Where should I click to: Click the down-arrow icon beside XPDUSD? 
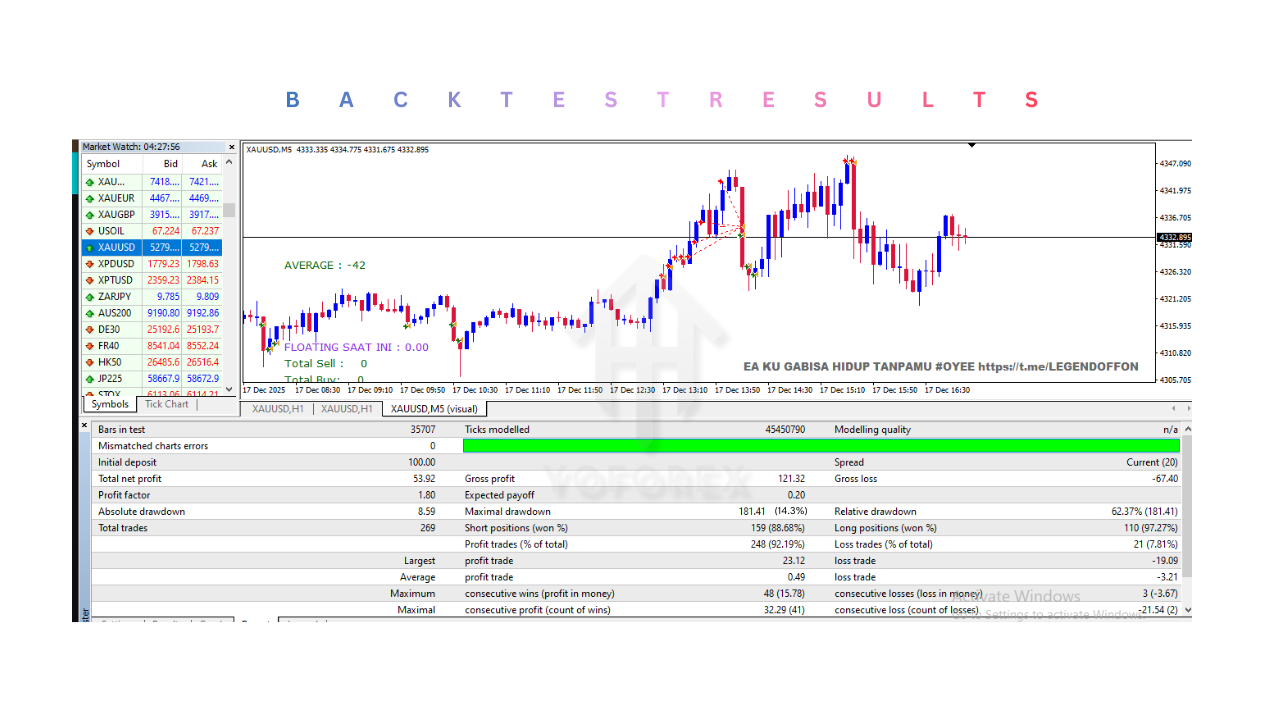(90, 264)
